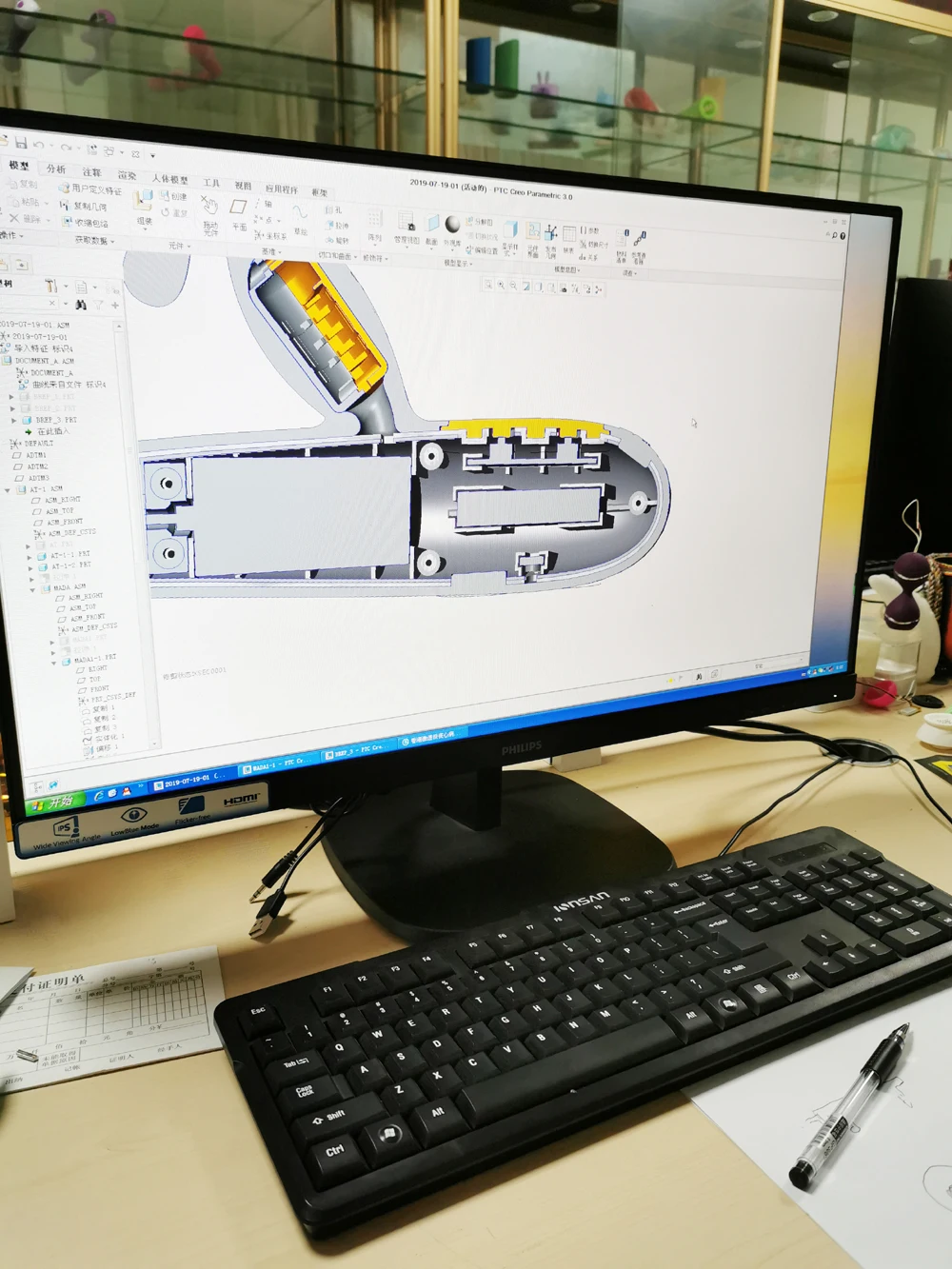Switch to the Render (渲染) ribbon tab
The width and height of the screenshot is (952, 1269).
coord(127,174)
